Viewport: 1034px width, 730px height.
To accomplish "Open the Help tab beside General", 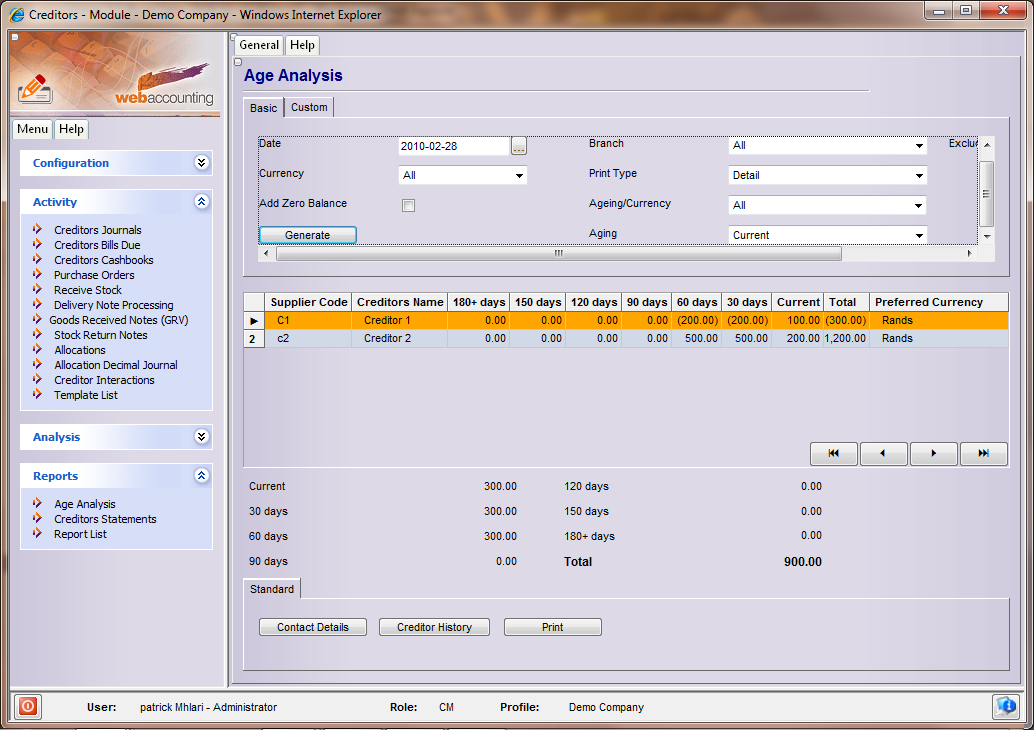I will tap(302, 45).
